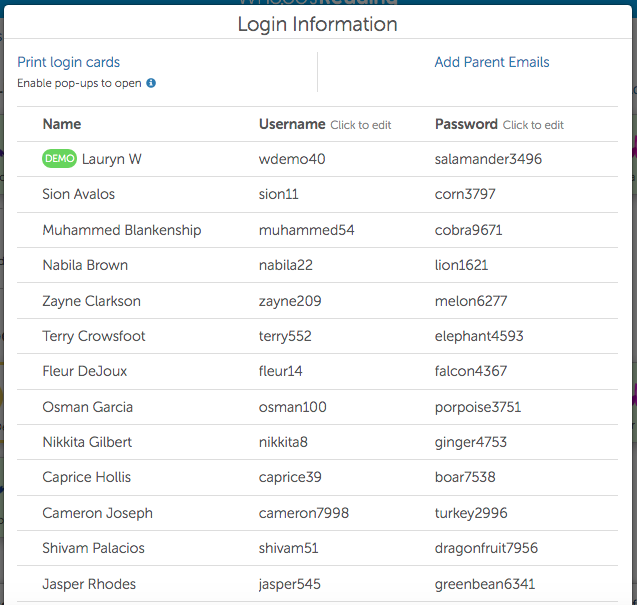The image size is (637, 605).
Task: Click the green DEMO badge
Action: (59, 159)
